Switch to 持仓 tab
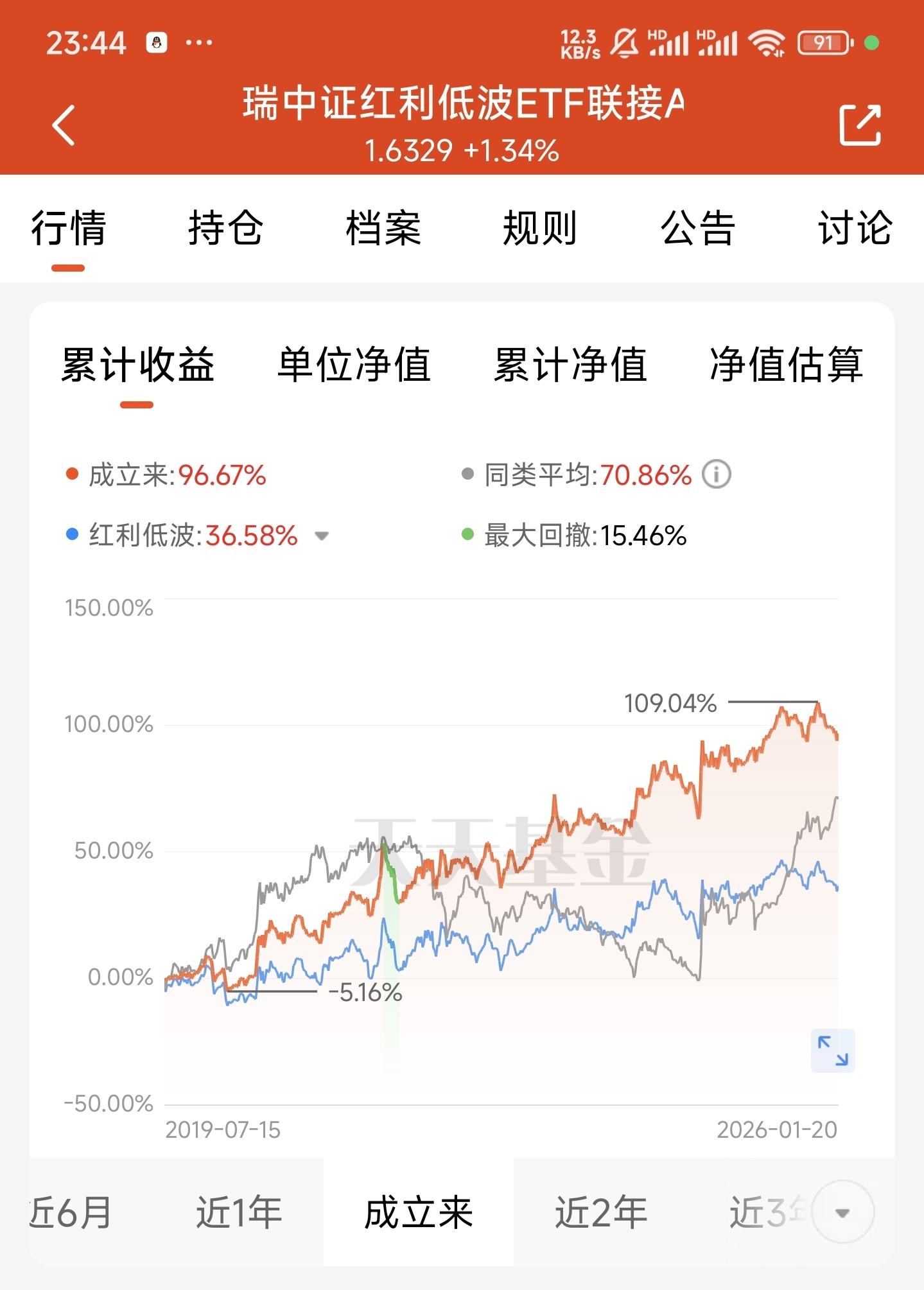The width and height of the screenshot is (924, 1290). click(225, 228)
